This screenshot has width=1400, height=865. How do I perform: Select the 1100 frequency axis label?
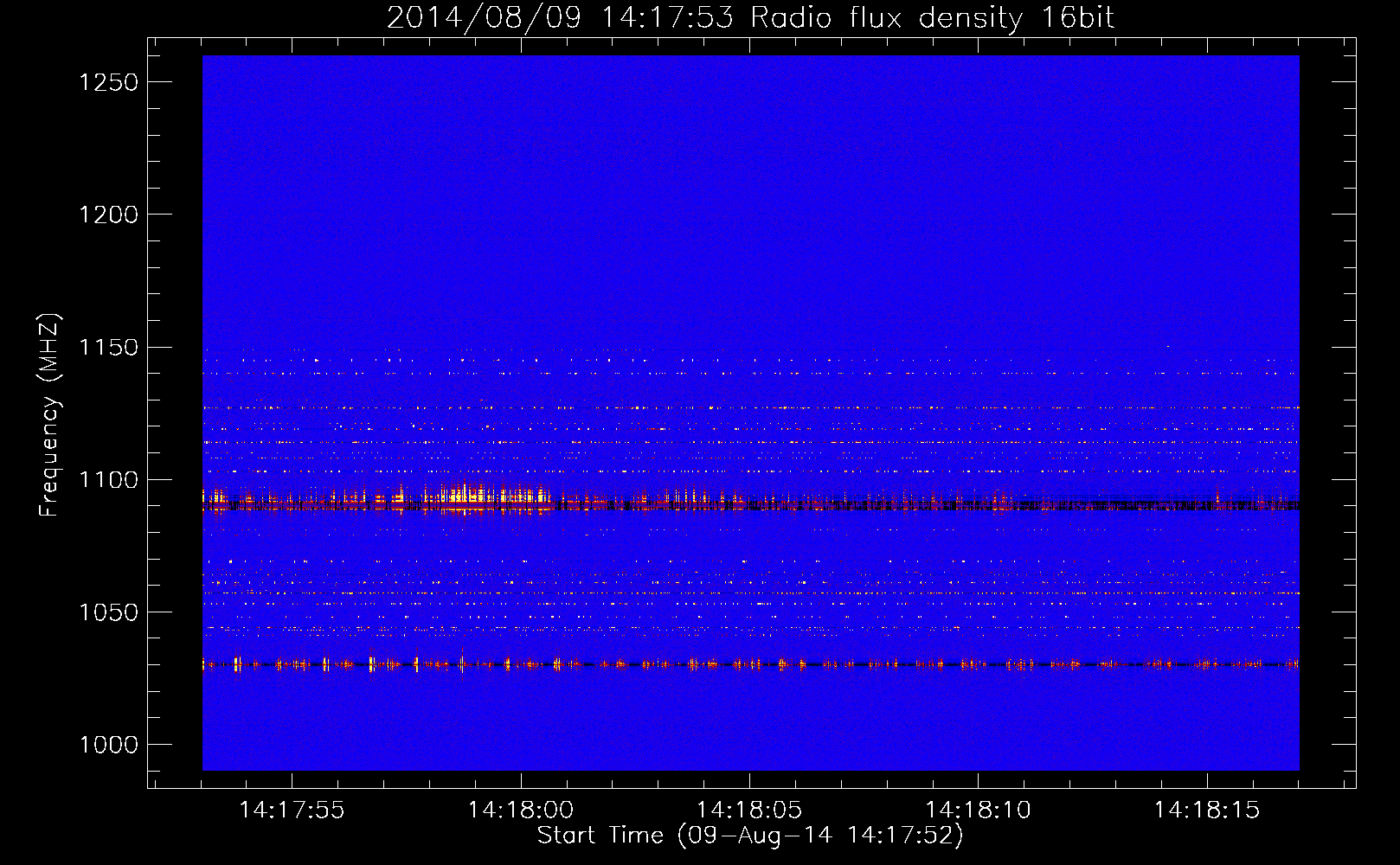click(108, 480)
